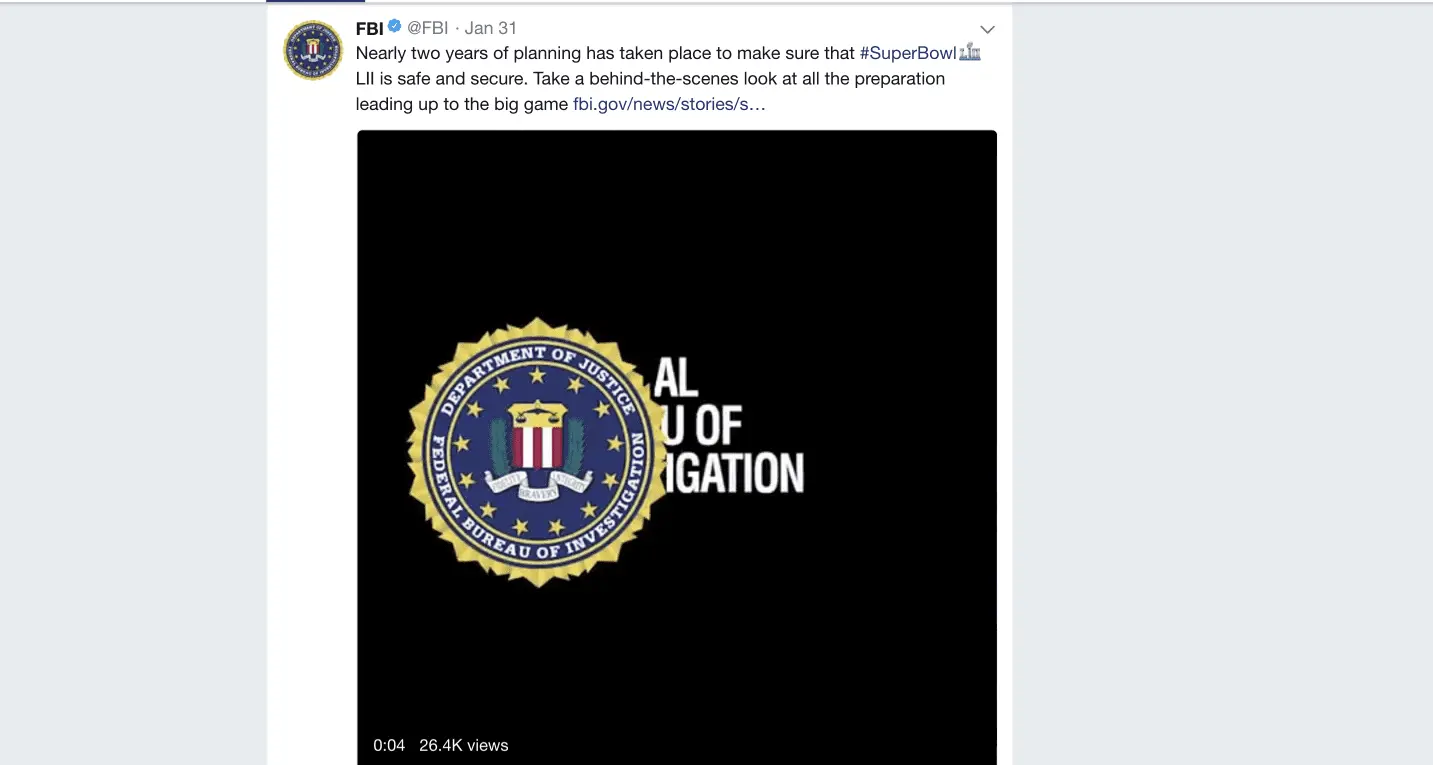Click the 'LII is safe and secure' text
The width and height of the screenshot is (1433, 765).
click(440, 78)
